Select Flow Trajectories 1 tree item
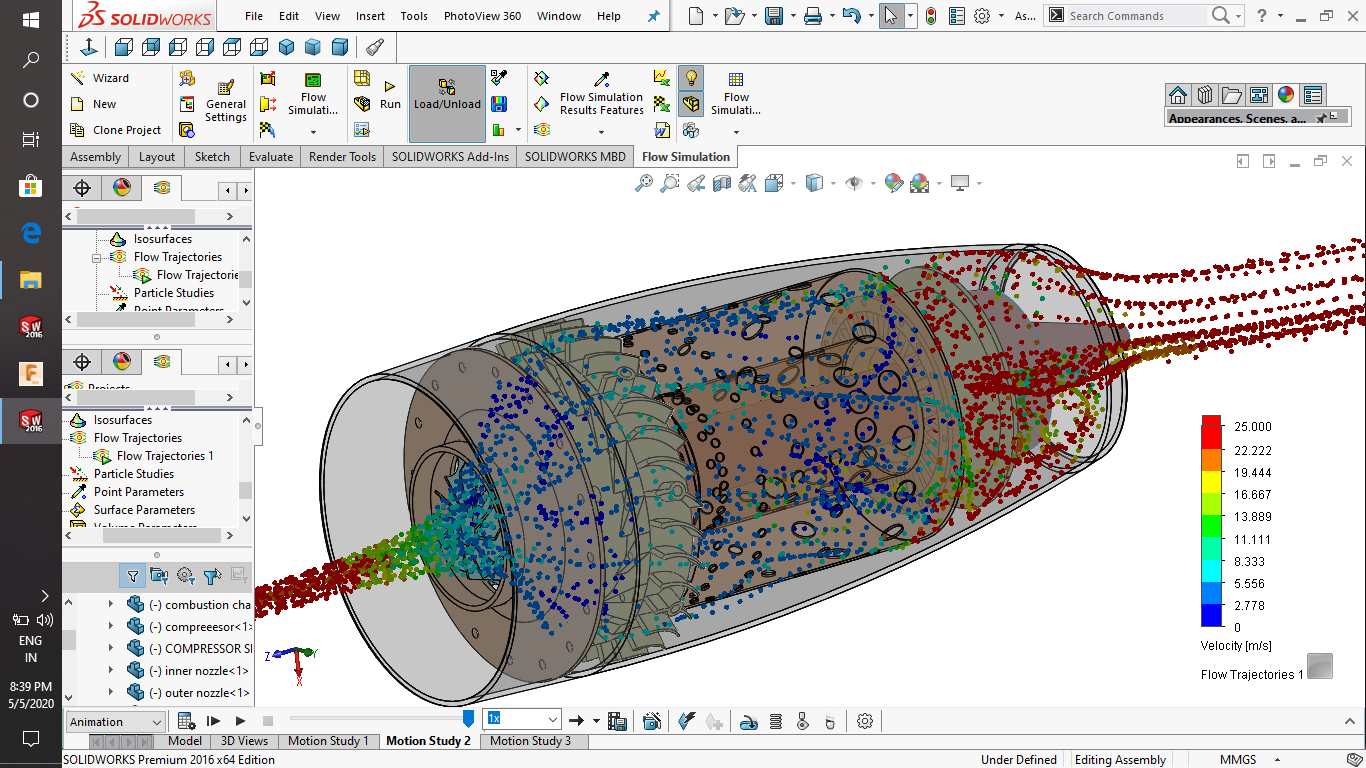1366x768 pixels. click(x=165, y=456)
